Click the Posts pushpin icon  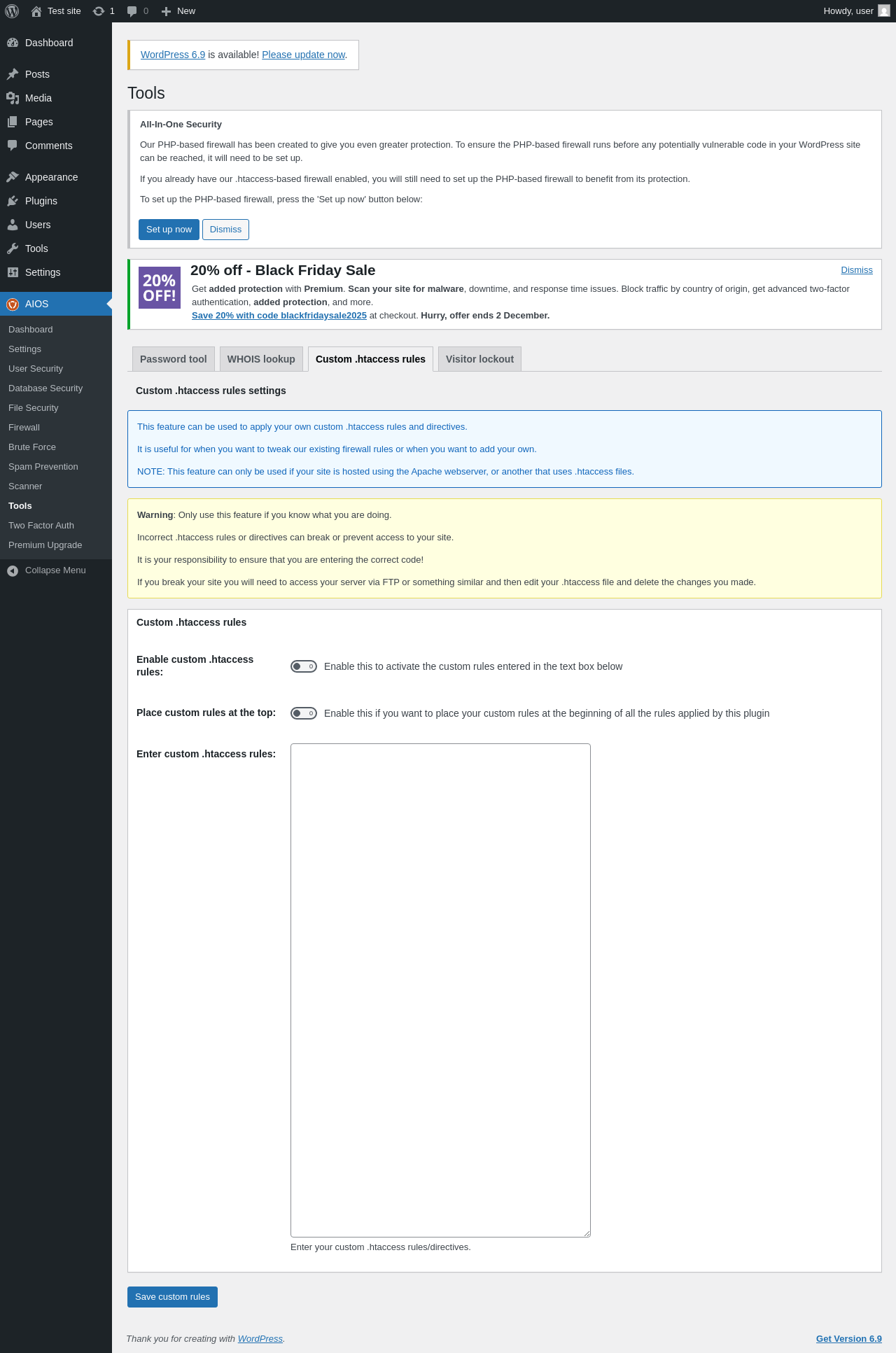pos(13,74)
